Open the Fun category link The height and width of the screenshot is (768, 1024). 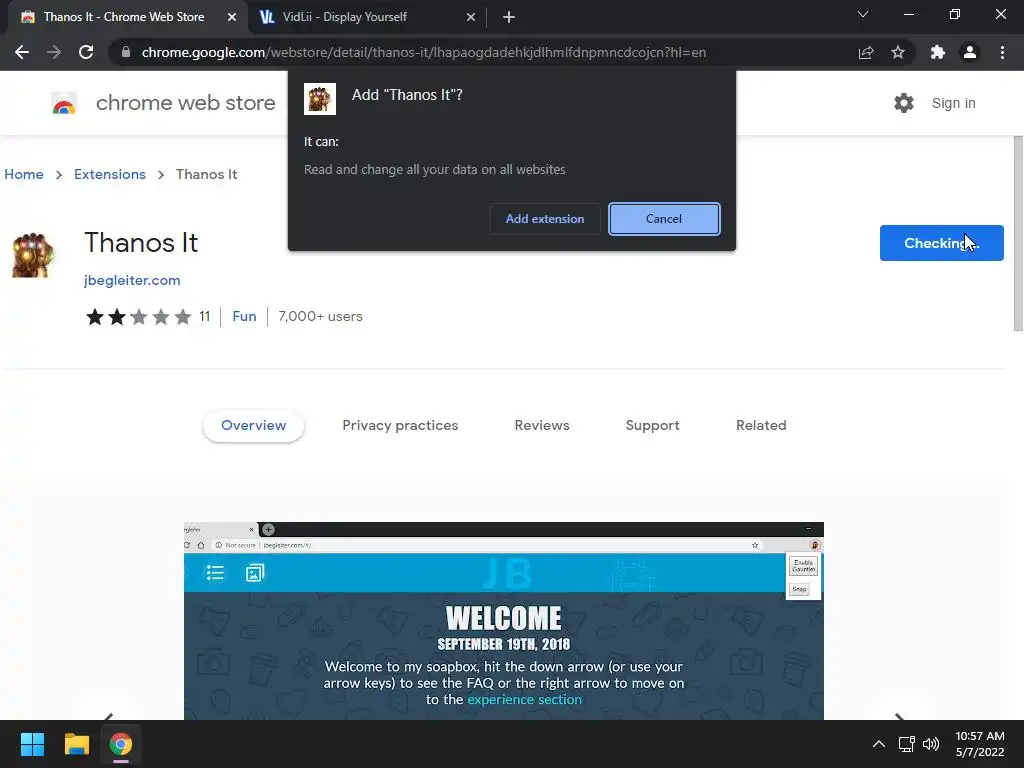coord(244,317)
